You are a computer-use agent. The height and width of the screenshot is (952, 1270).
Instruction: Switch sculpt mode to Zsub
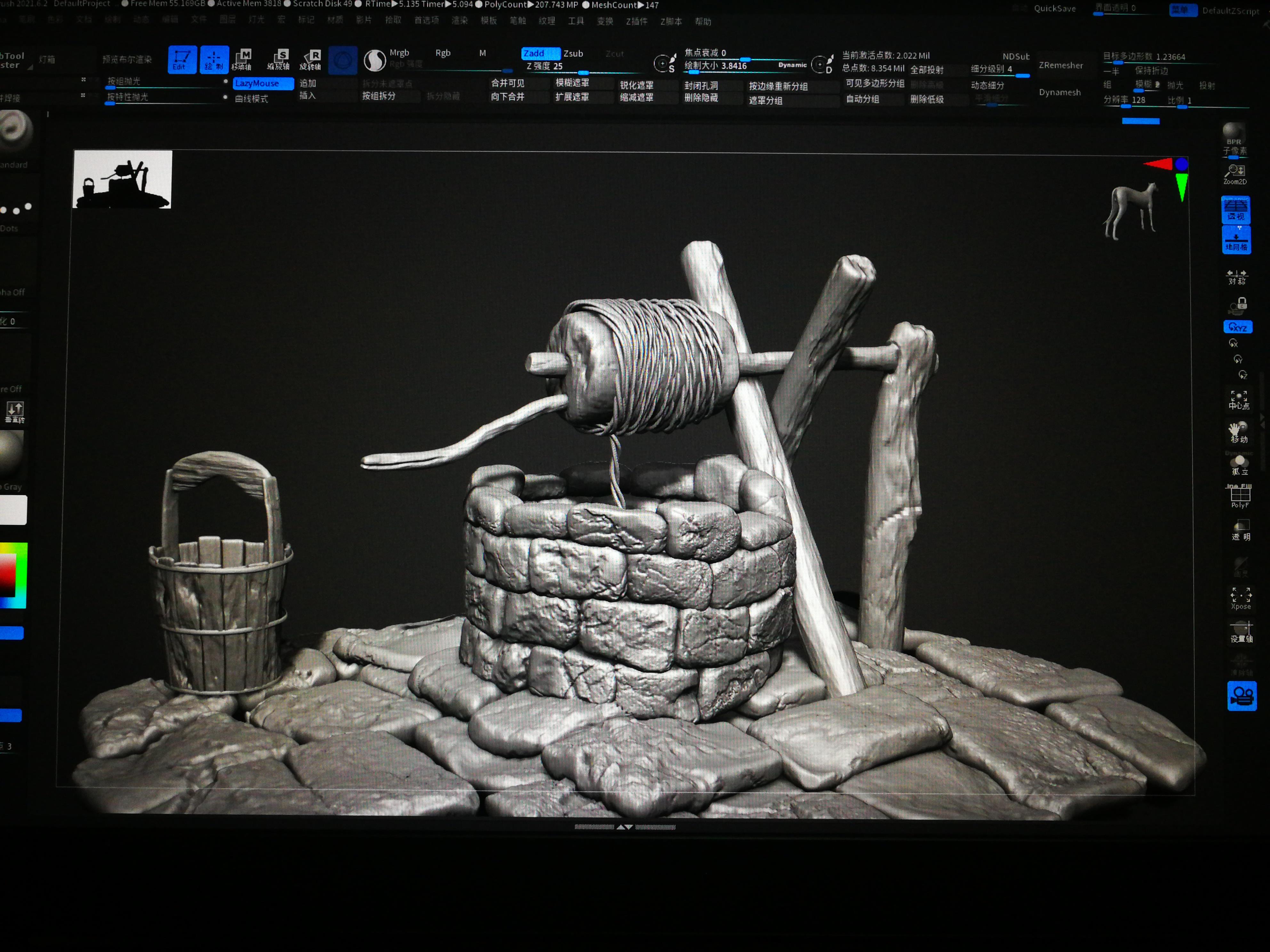click(x=573, y=53)
